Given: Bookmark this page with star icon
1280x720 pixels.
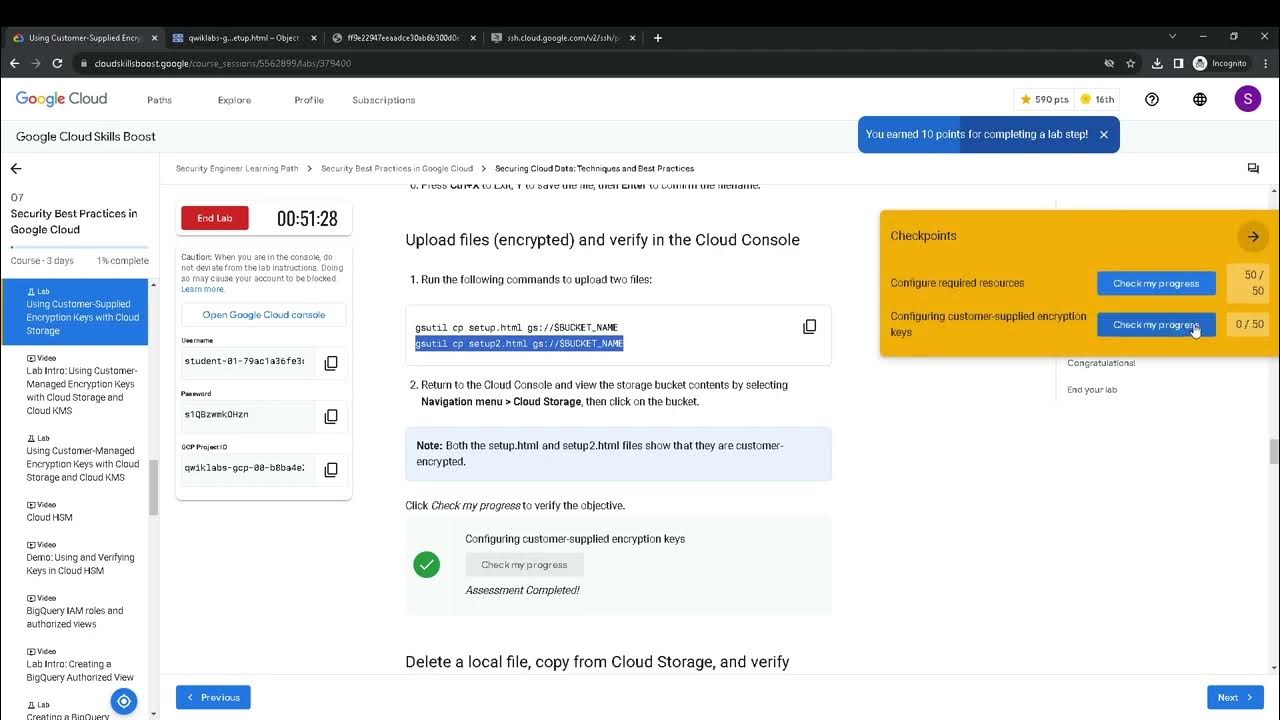Looking at the screenshot, I should [x=1131, y=63].
